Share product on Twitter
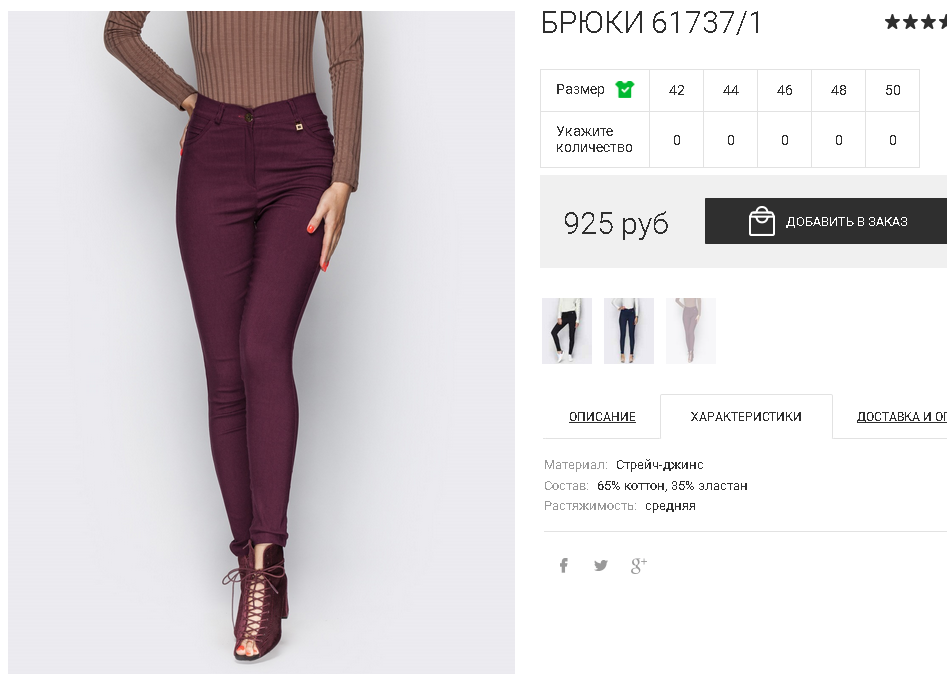The width and height of the screenshot is (947, 674). click(x=600, y=565)
